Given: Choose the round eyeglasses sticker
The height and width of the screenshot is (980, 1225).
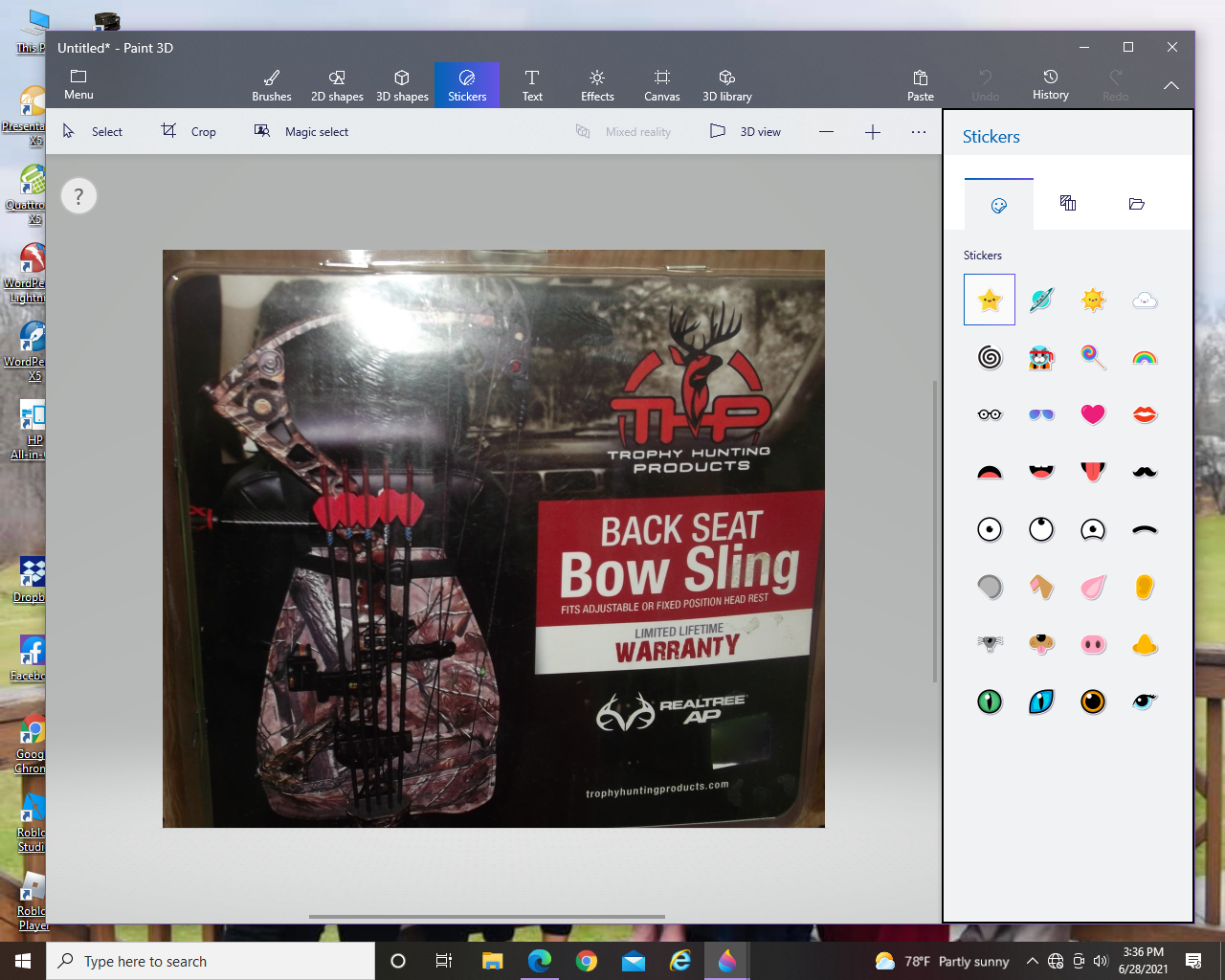Looking at the screenshot, I should pos(990,414).
